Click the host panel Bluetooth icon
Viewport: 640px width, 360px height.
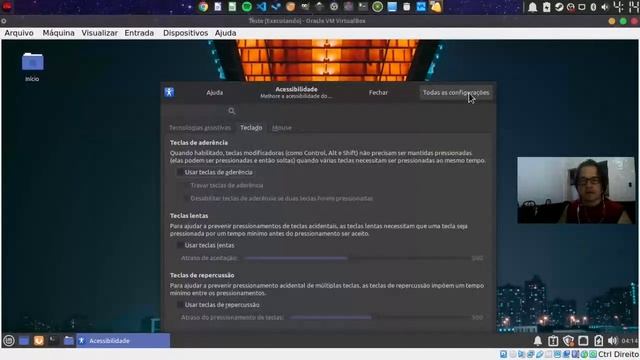point(593,7)
